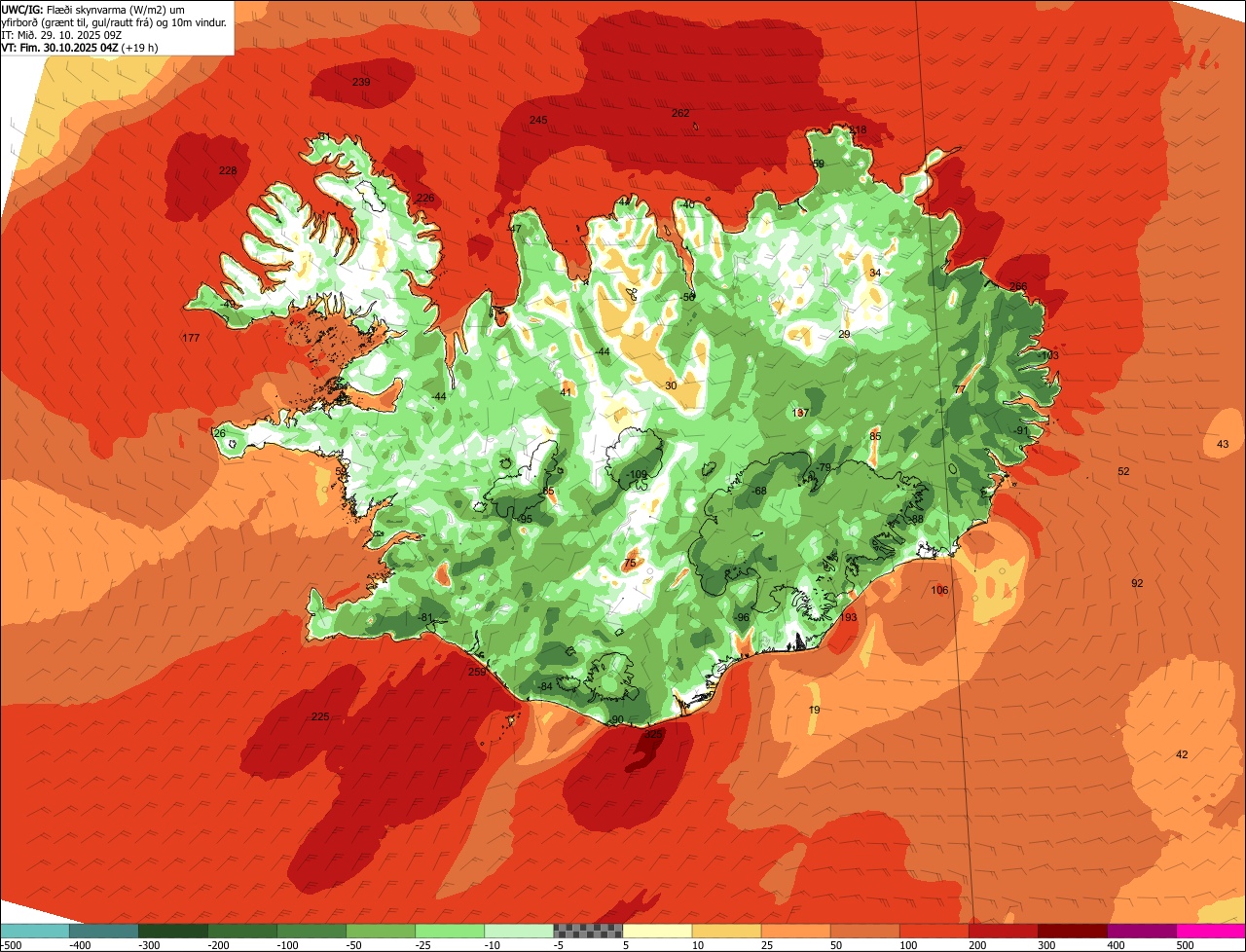Select the pale green swatch, -10 to -5
The width and height of the screenshot is (1246, 952).
click(x=519, y=931)
